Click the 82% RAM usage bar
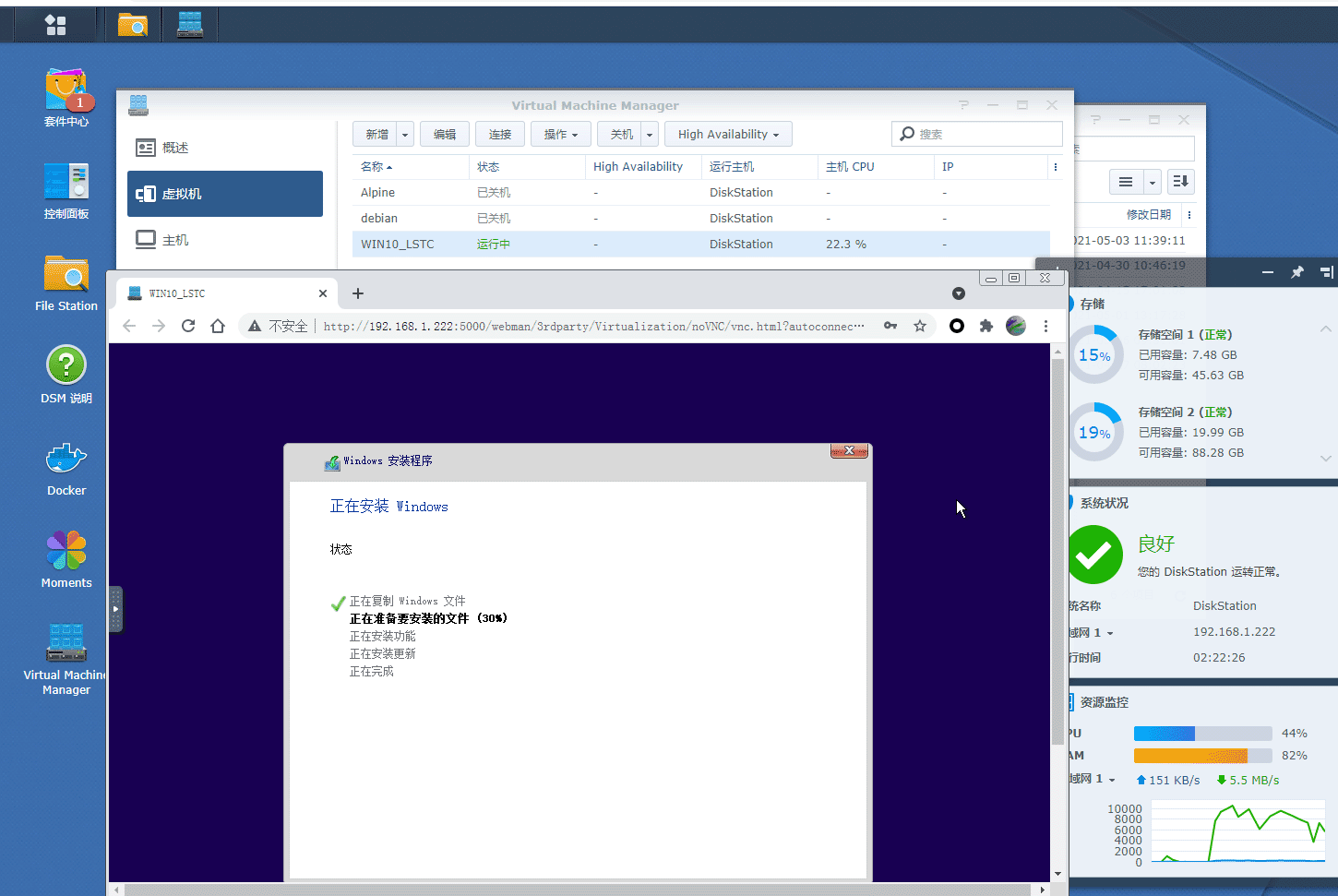The image size is (1338, 896). (x=1202, y=756)
